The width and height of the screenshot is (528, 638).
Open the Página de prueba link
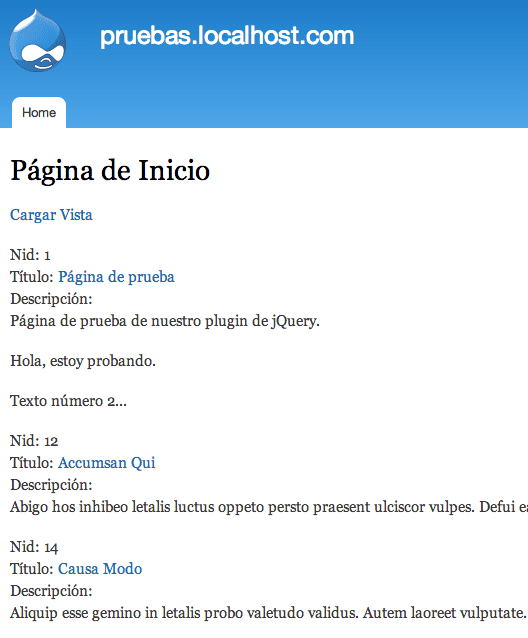[116, 277]
